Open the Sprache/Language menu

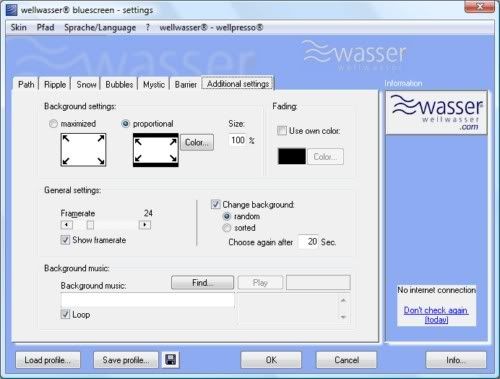tap(100, 27)
